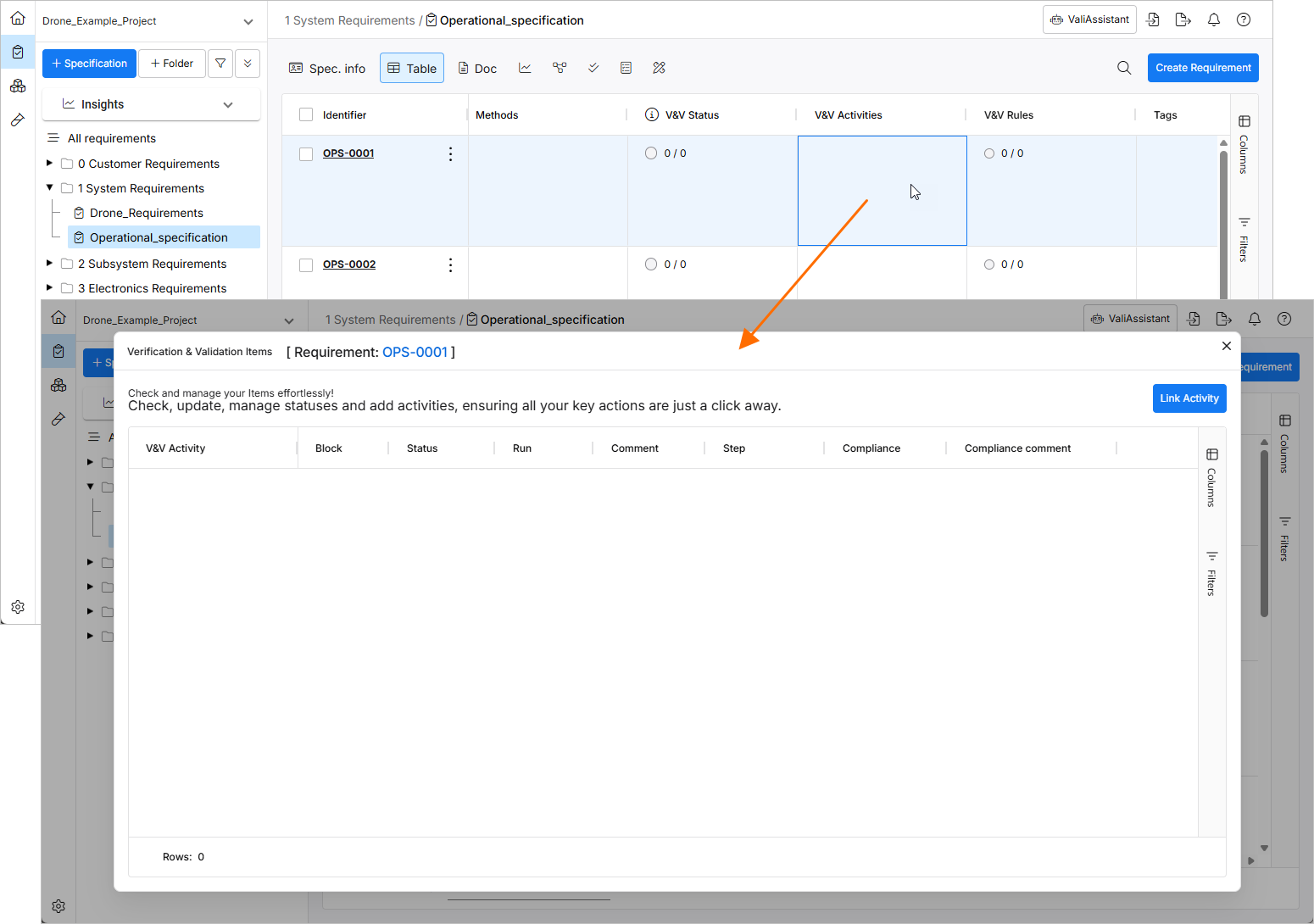Screen dimensions: 1314x924
Task: Switch to the Table view tab
Action: coord(412,69)
